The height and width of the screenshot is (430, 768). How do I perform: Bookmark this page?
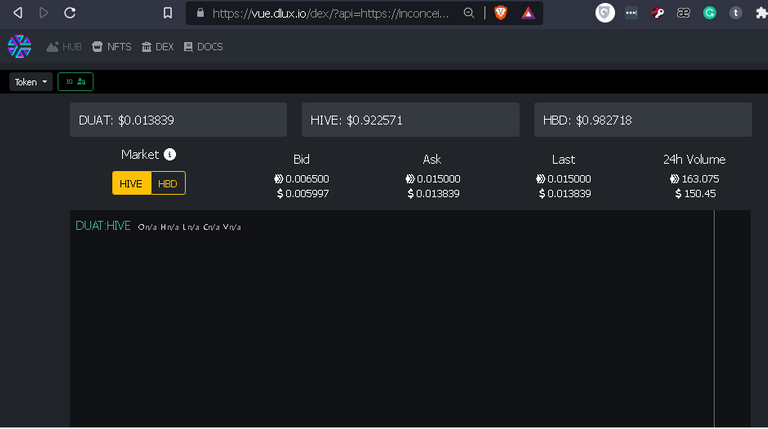click(x=168, y=13)
